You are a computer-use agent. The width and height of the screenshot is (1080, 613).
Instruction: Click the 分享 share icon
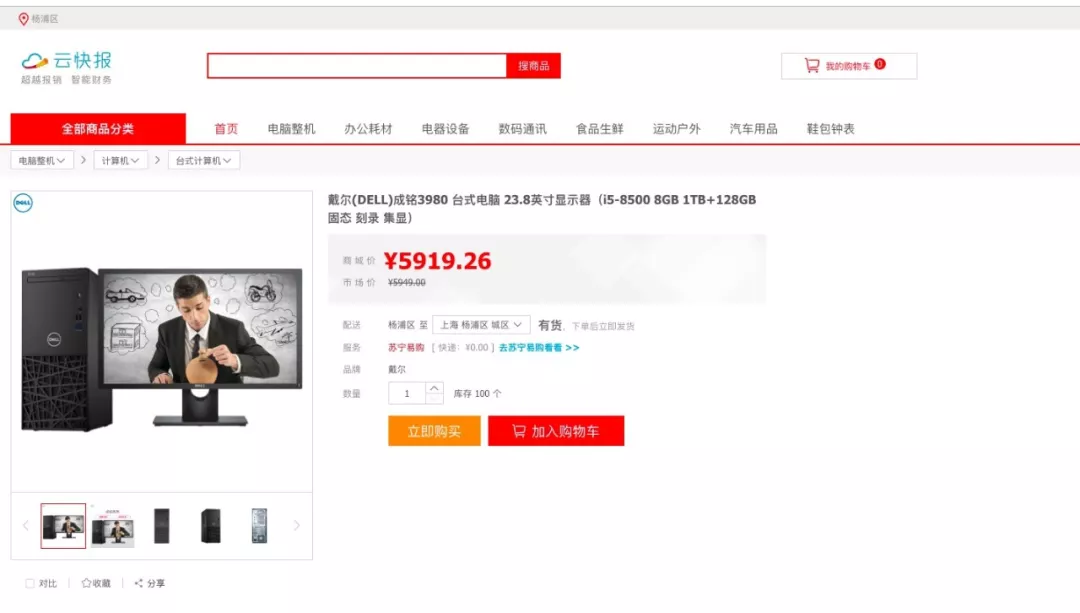click(x=138, y=583)
